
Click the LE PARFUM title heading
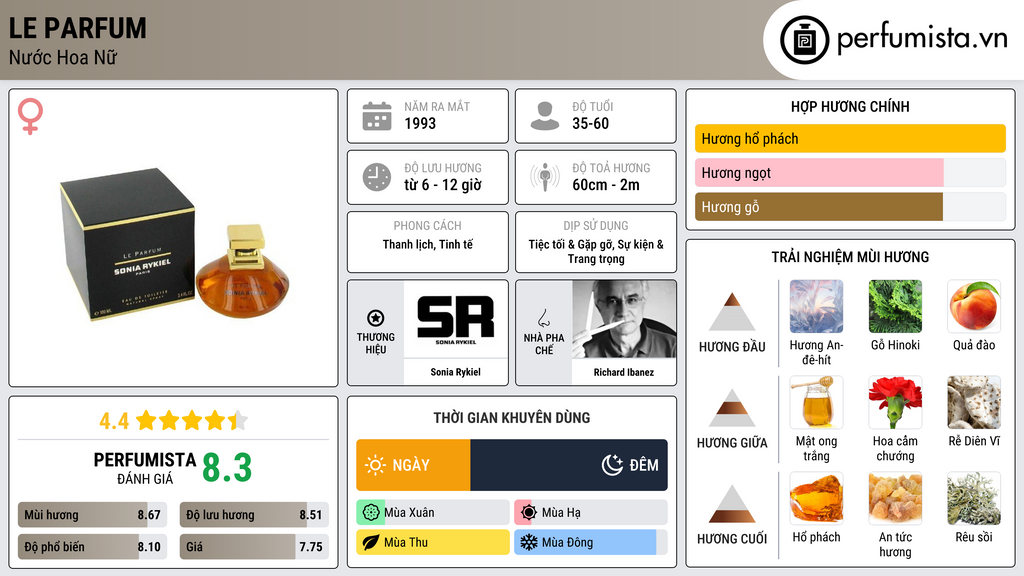78,28
